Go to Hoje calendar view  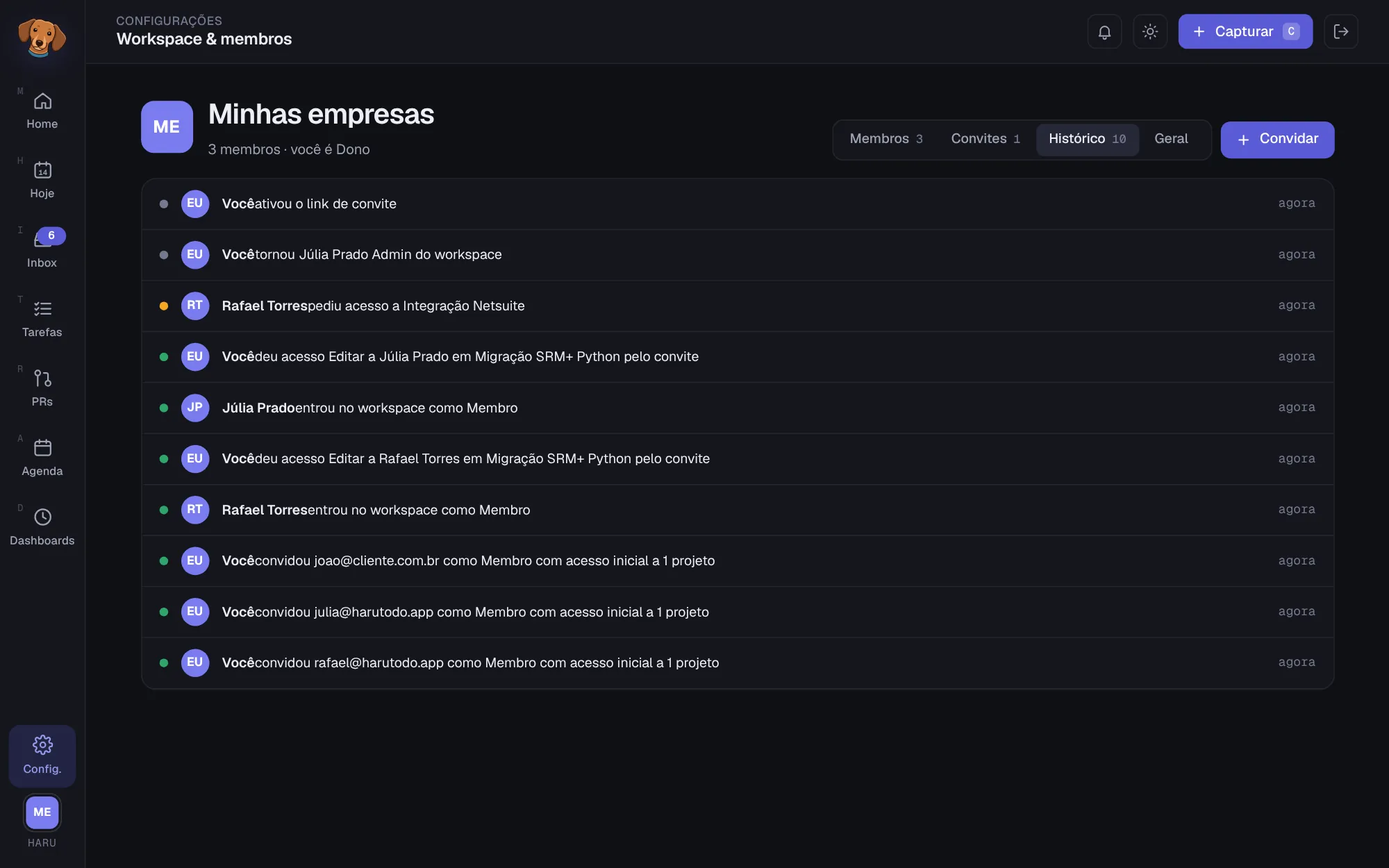click(42, 180)
